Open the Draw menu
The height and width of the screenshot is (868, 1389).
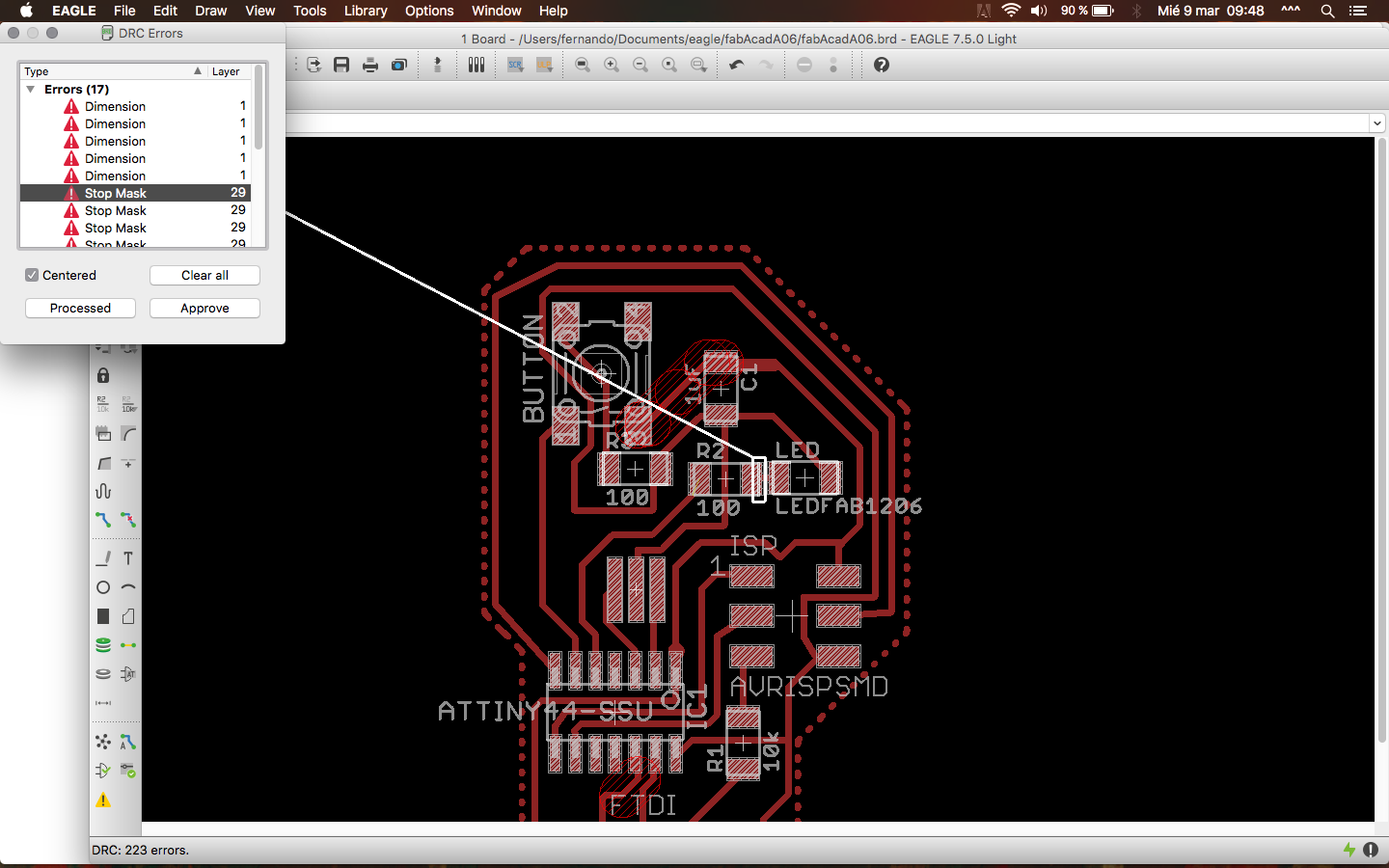click(210, 11)
